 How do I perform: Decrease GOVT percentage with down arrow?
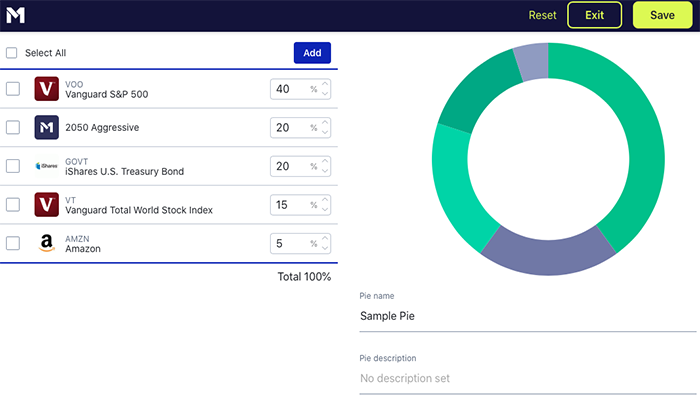(325, 171)
